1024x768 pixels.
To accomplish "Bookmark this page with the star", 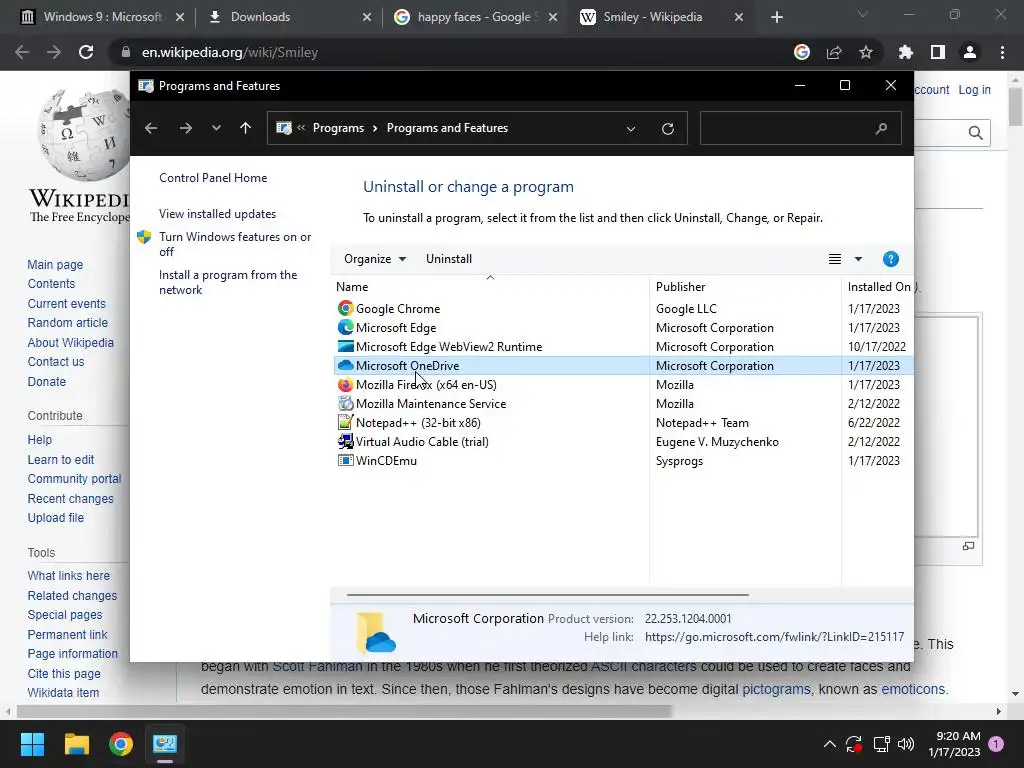I will [866, 52].
